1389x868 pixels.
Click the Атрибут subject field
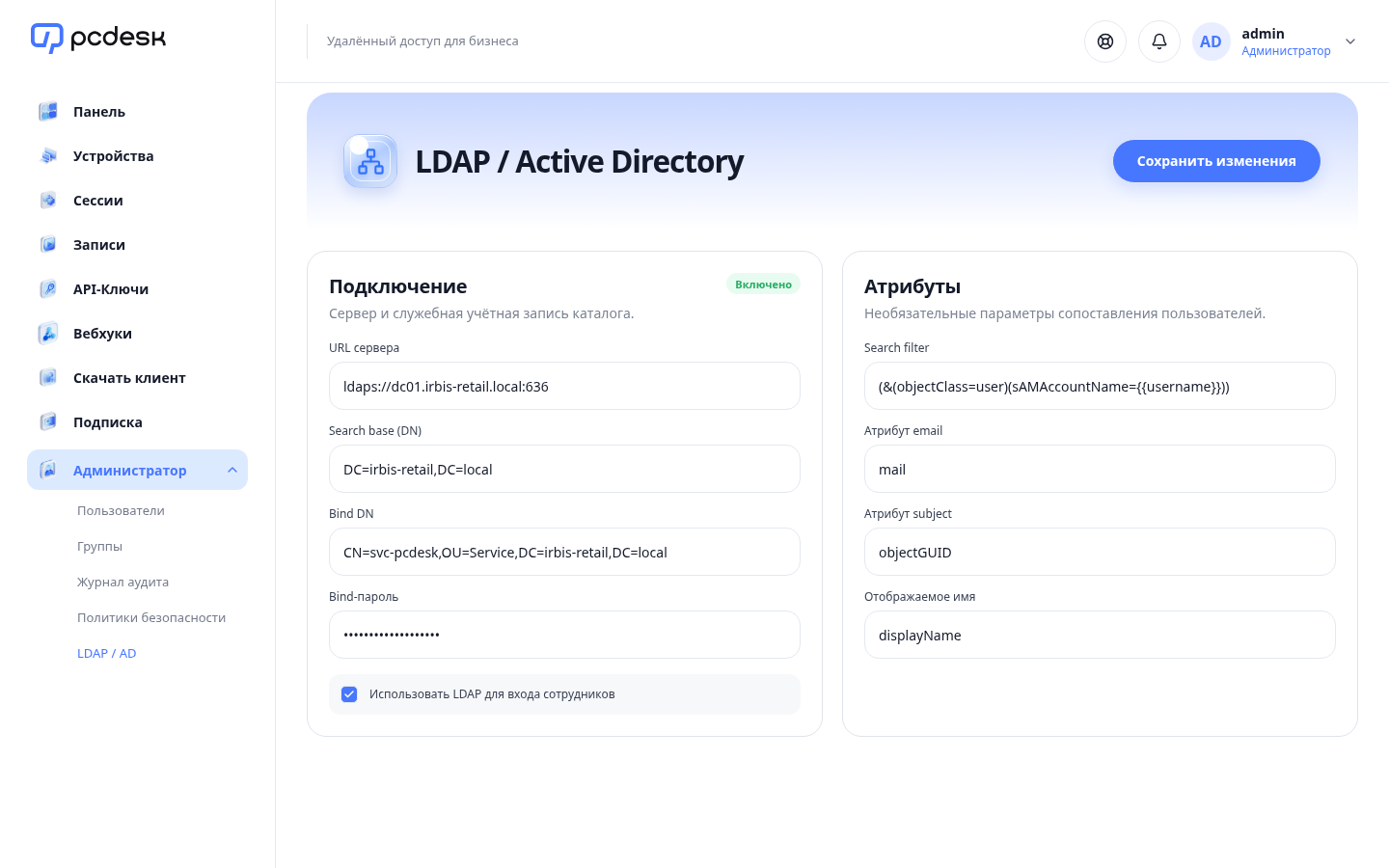[1100, 552]
